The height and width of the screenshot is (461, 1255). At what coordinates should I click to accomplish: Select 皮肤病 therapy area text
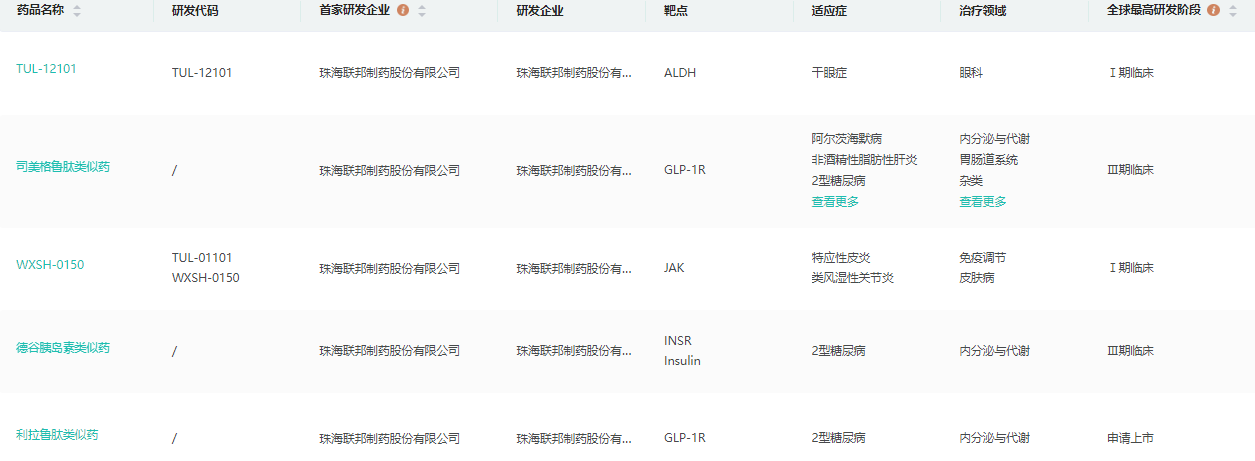click(977, 278)
